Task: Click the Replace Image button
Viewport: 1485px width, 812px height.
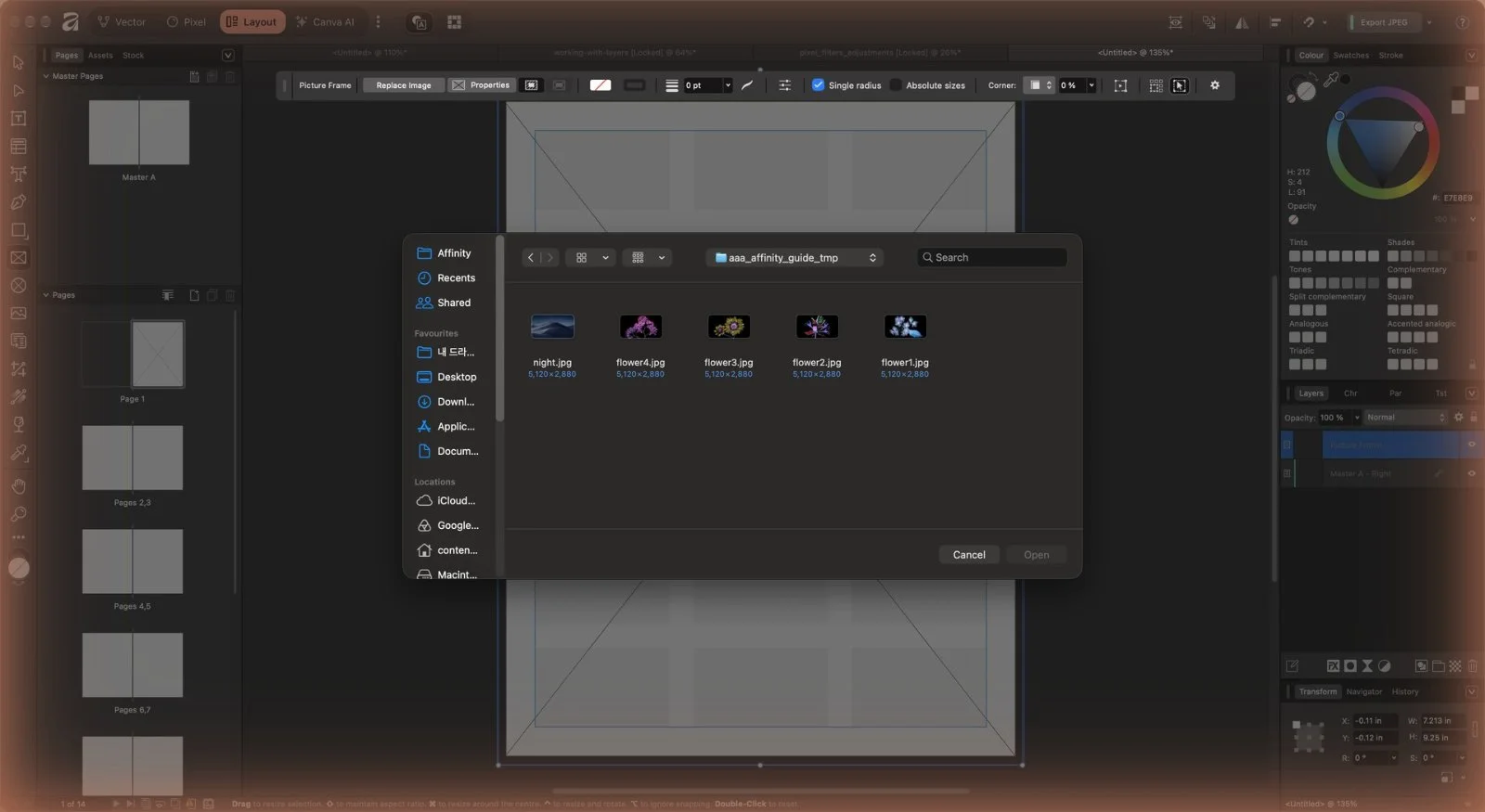Action: [x=404, y=85]
